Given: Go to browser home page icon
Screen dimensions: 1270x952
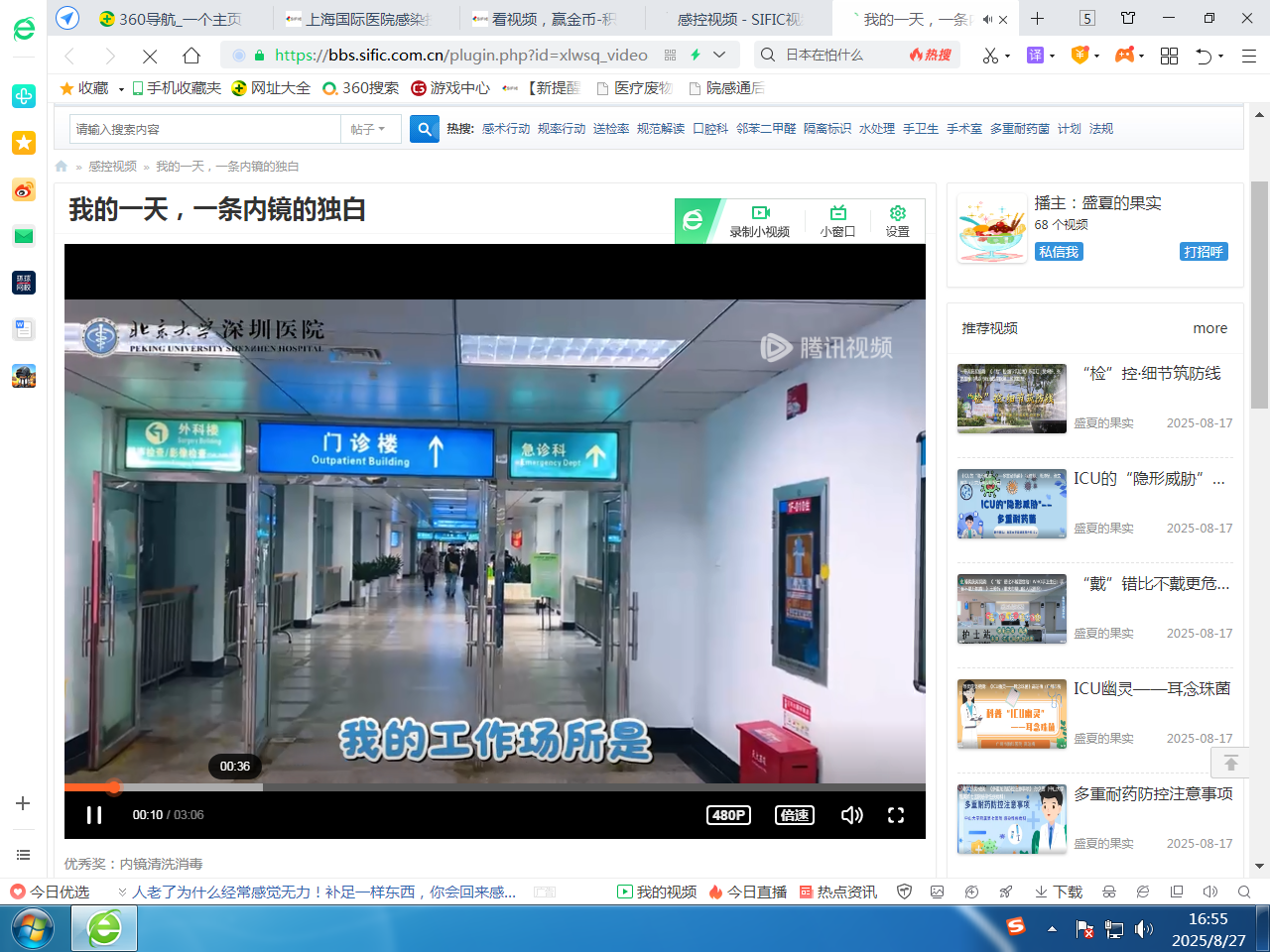Looking at the screenshot, I should pyautogui.click(x=191, y=56).
